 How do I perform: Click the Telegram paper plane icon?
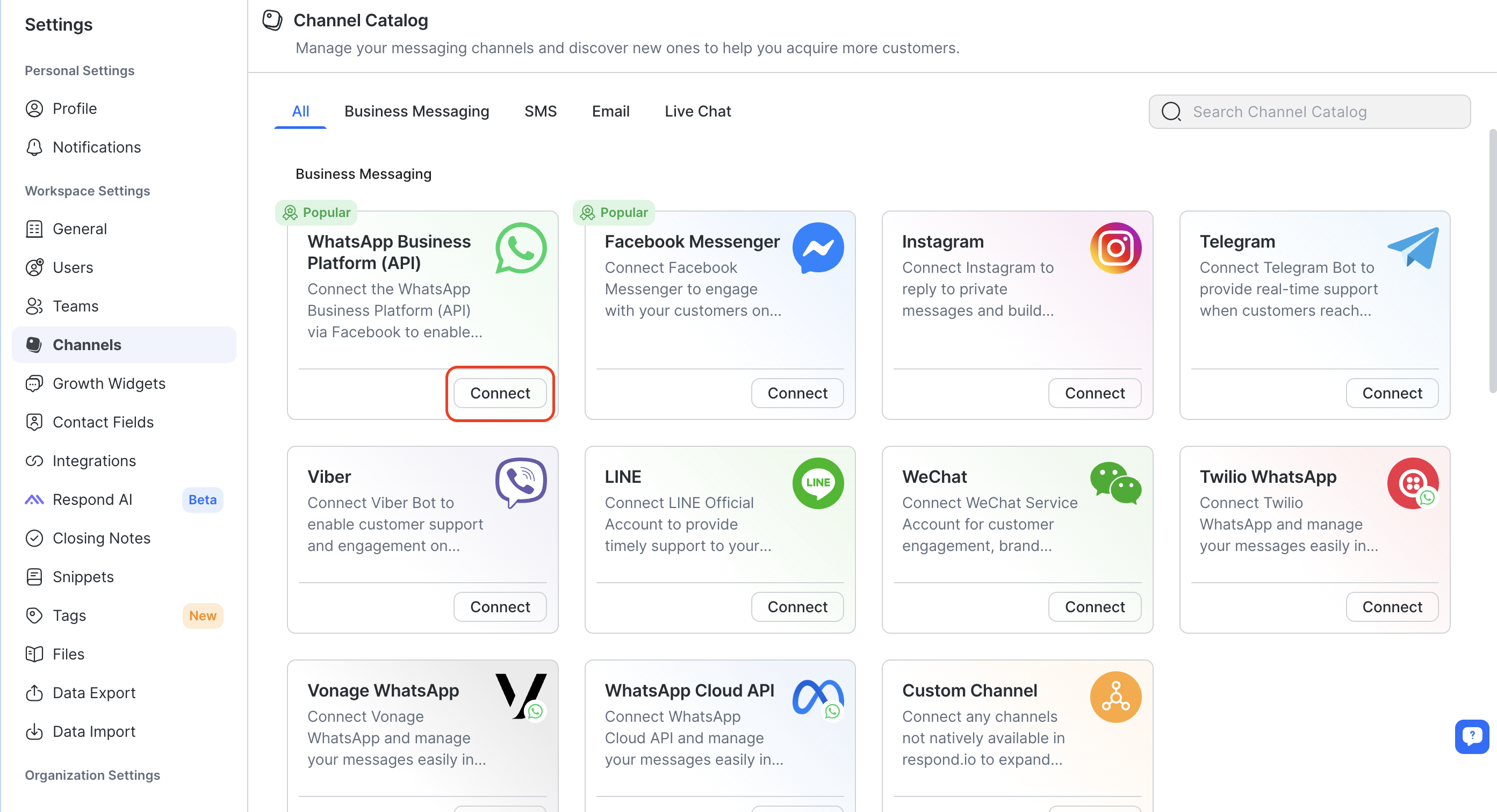1413,248
